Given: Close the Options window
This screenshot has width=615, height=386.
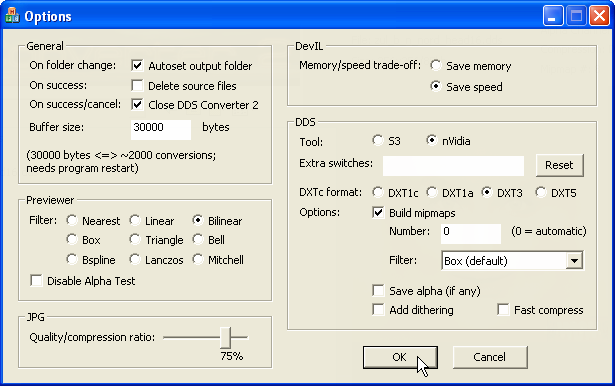Looking at the screenshot, I should 599,16.
